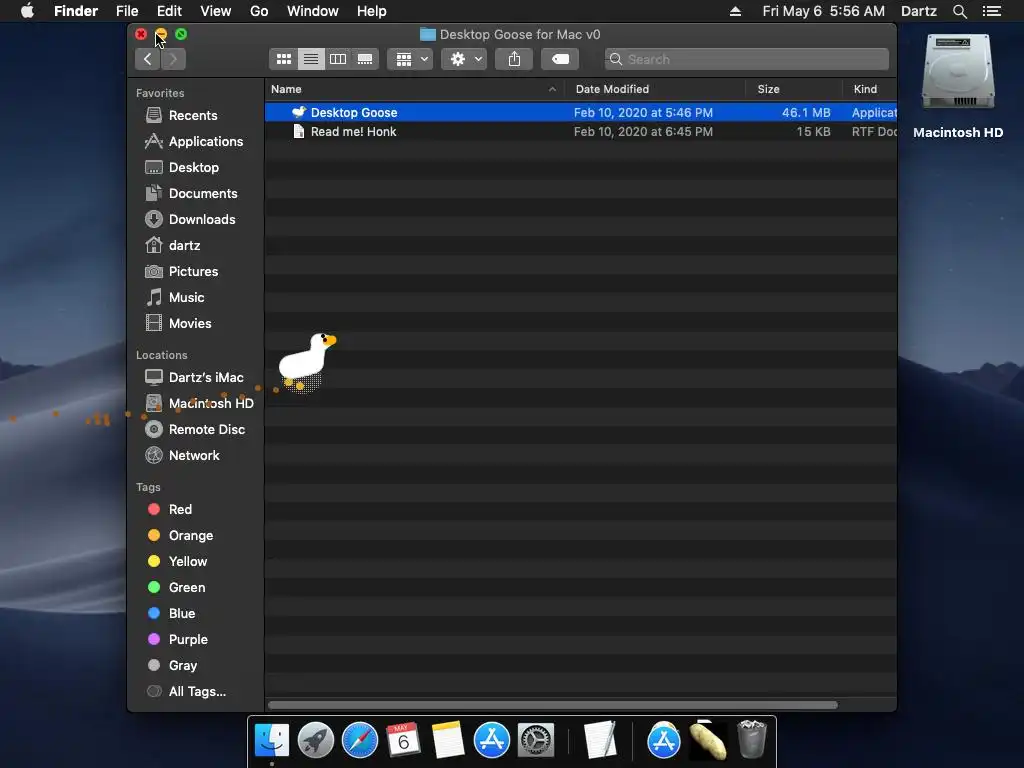This screenshot has width=1024, height=768.
Task: Sort by the Name column header
Action: click(x=415, y=89)
